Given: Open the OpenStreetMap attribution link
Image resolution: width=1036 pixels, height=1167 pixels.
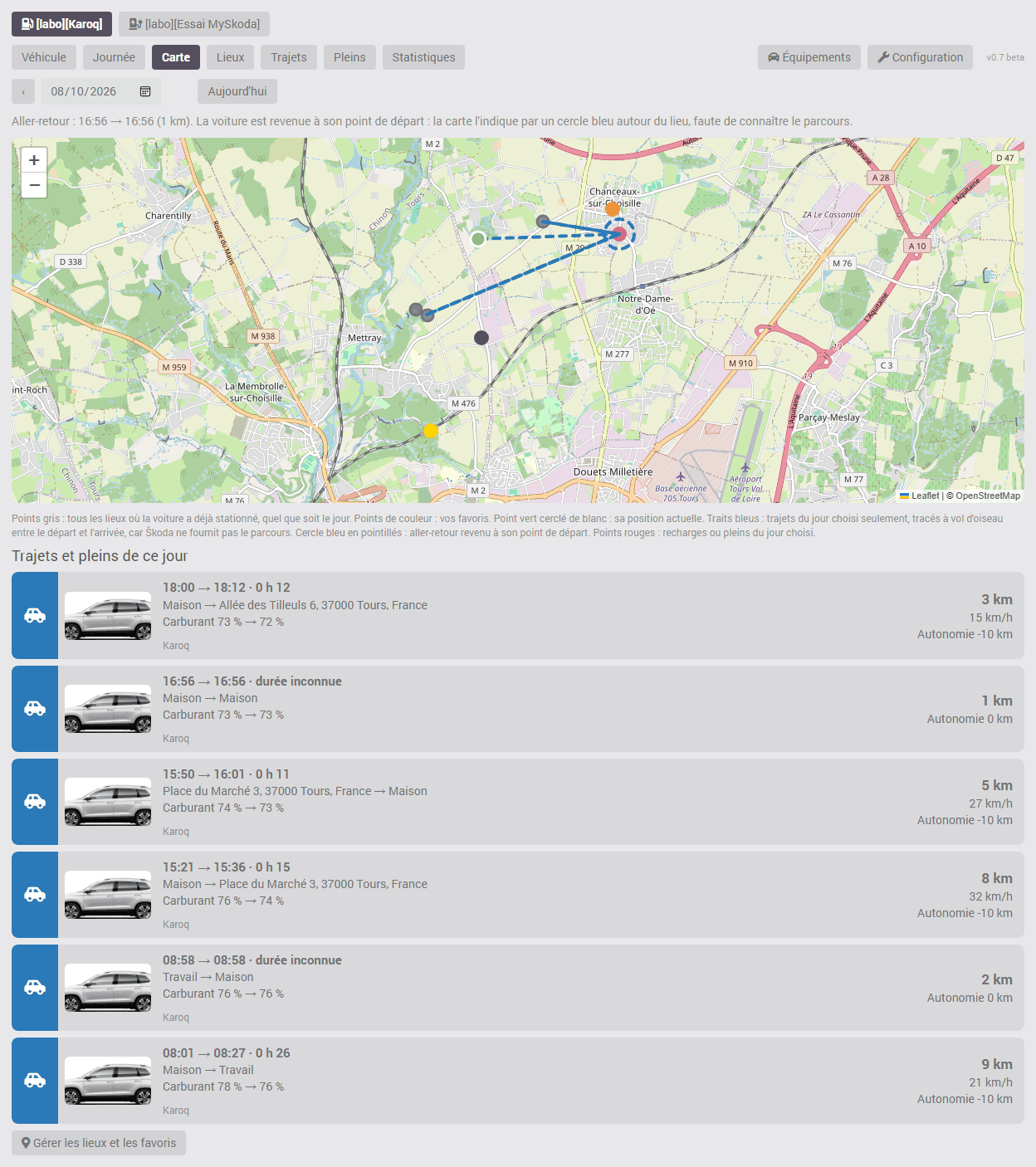Looking at the screenshot, I should coord(988,496).
